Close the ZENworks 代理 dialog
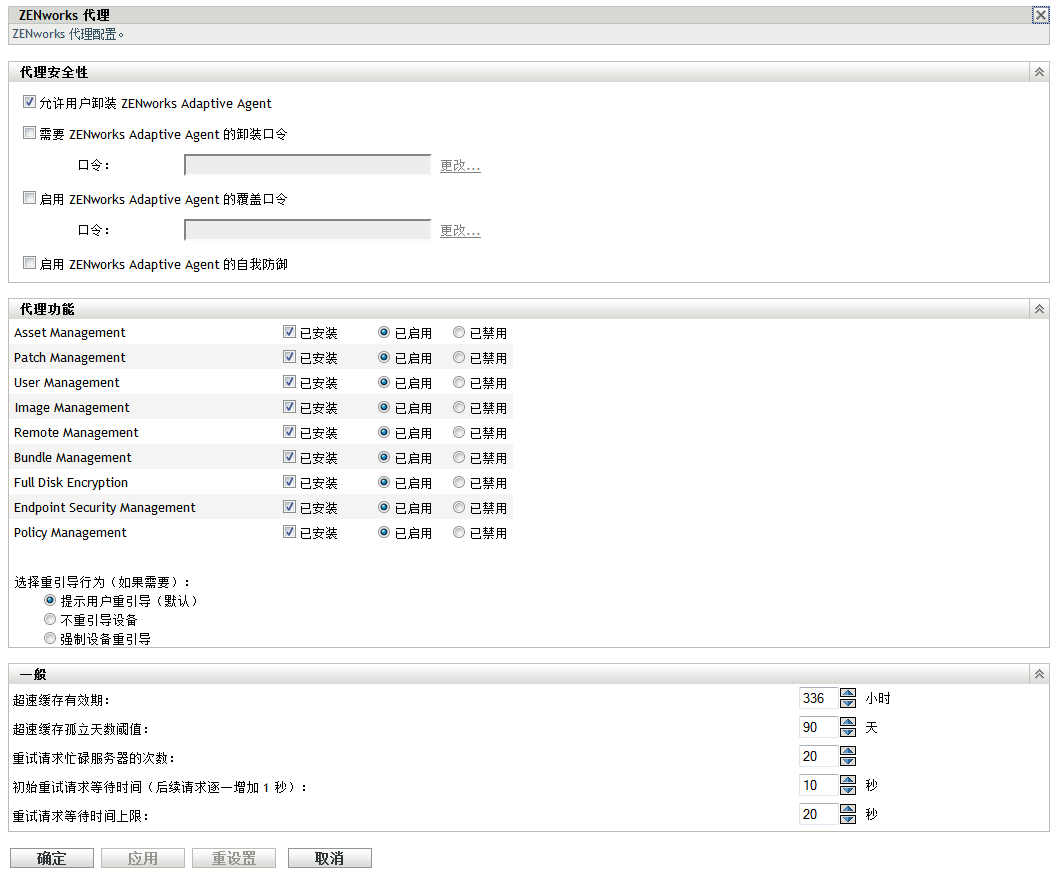 [x=1040, y=15]
